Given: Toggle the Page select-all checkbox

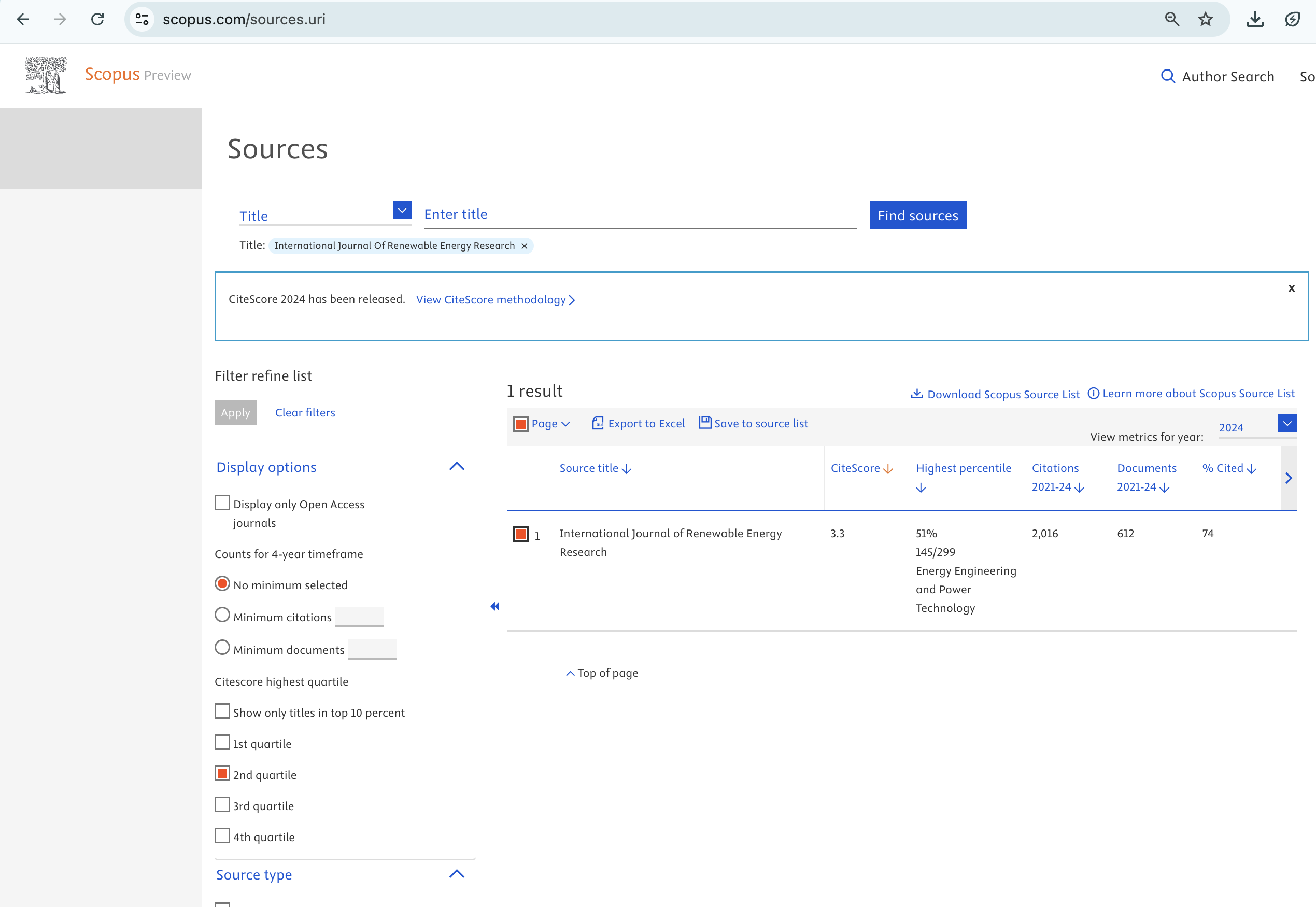Looking at the screenshot, I should [x=520, y=424].
